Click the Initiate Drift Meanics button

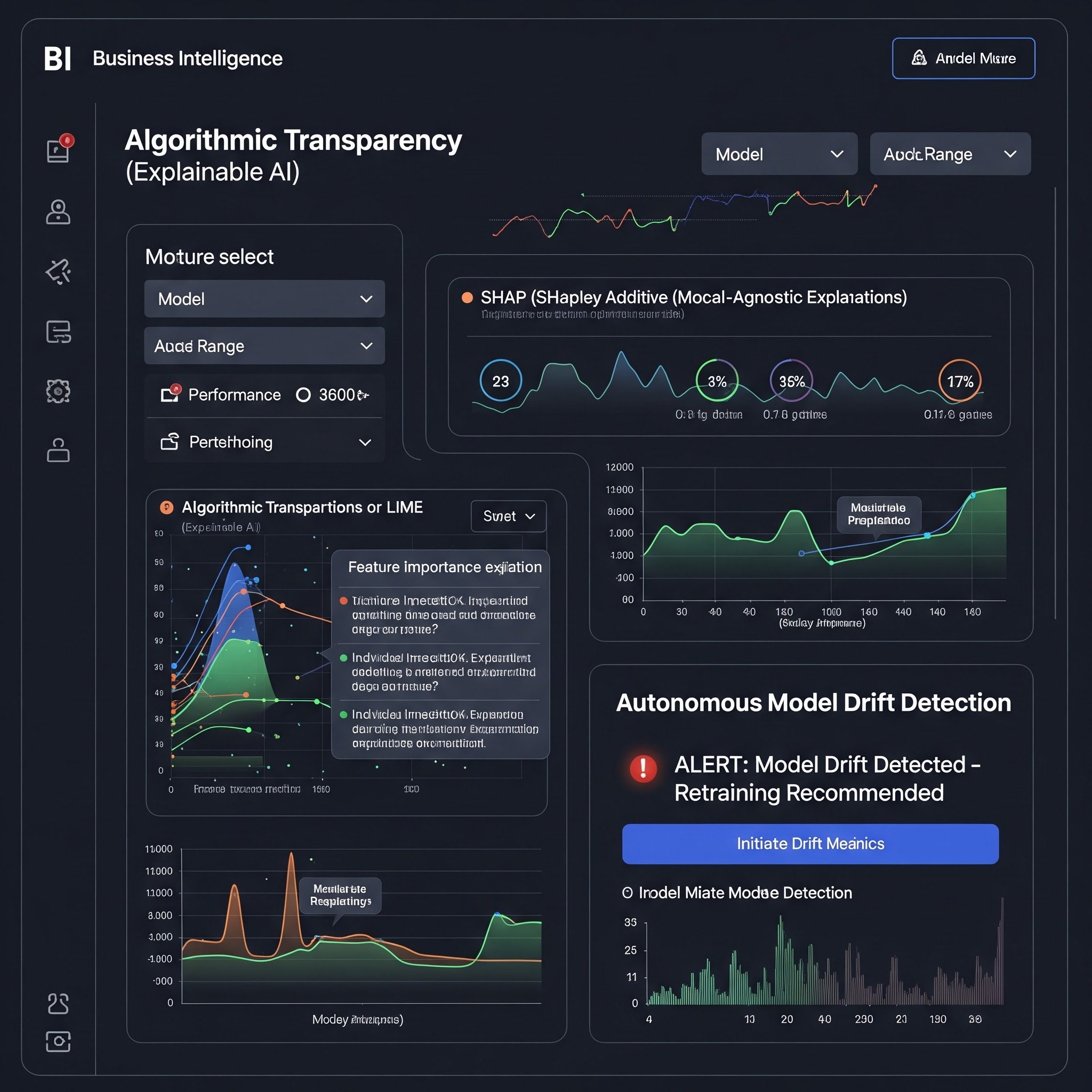tap(810, 844)
